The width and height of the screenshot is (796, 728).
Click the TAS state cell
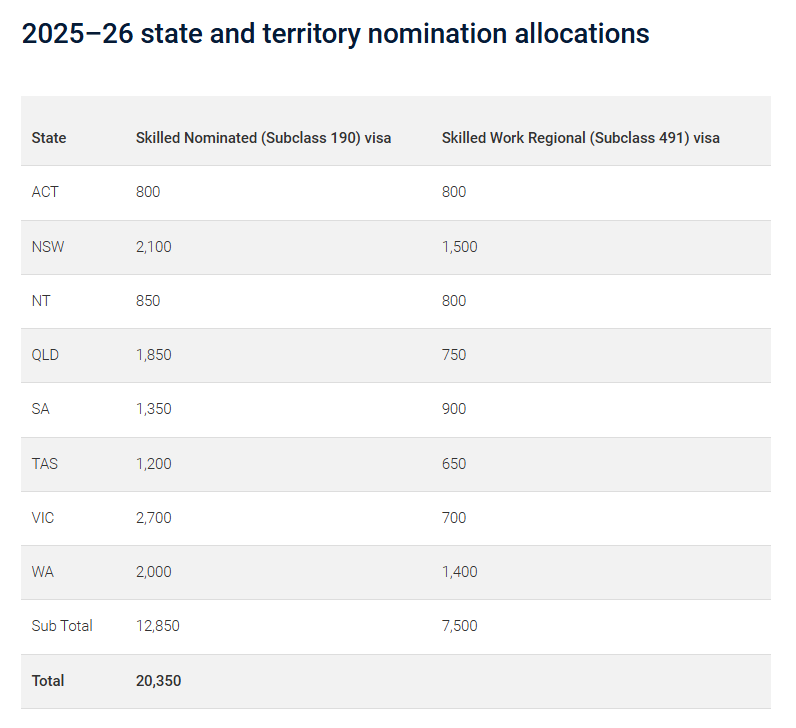pos(45,464)
